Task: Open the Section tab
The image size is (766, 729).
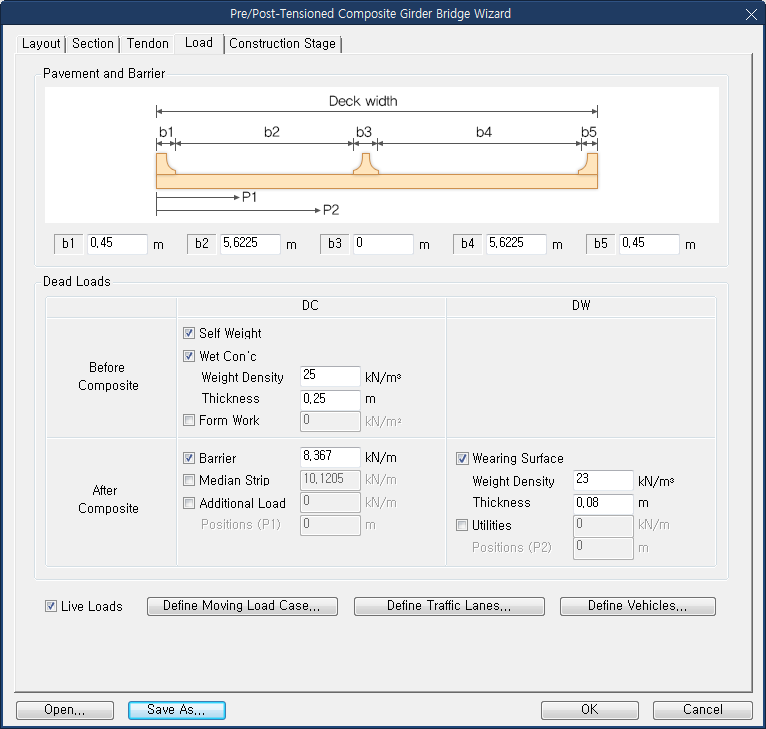Action: (x=93, y=44)
